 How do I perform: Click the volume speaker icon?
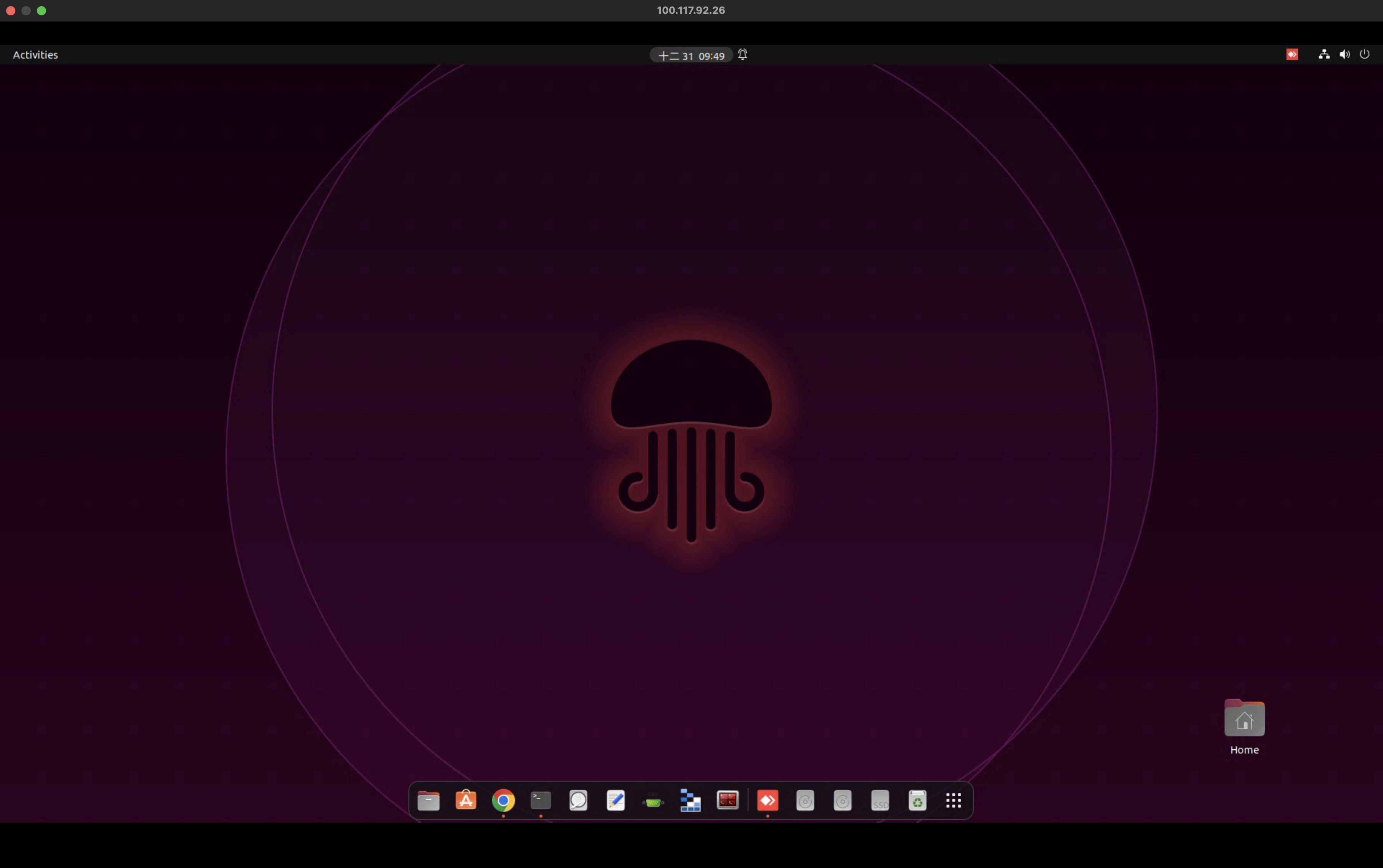1344,55
